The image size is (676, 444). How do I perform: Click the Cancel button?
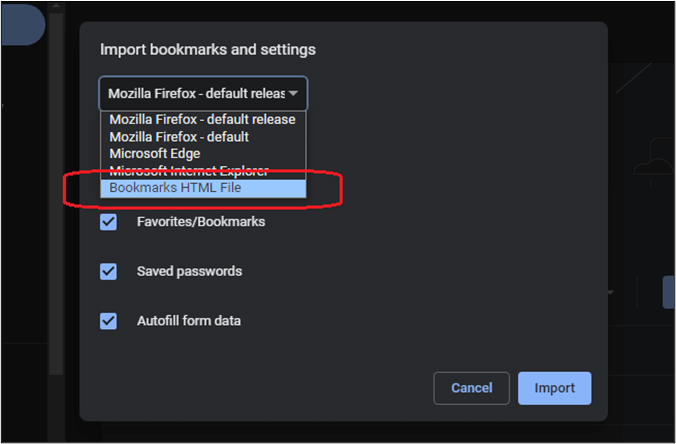pyautogui.click(x=471, y=388)
